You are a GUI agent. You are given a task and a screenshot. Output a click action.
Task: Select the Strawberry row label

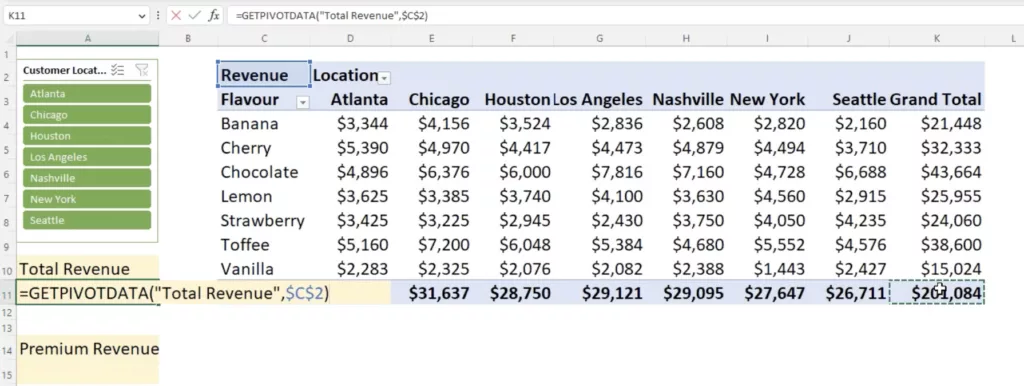[263, 221]
